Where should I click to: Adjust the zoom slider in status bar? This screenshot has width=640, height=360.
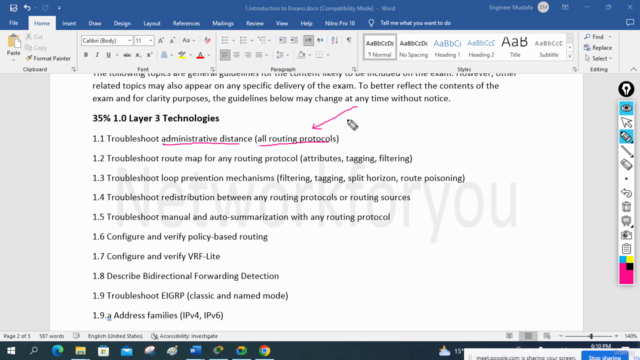click(591, 336)
